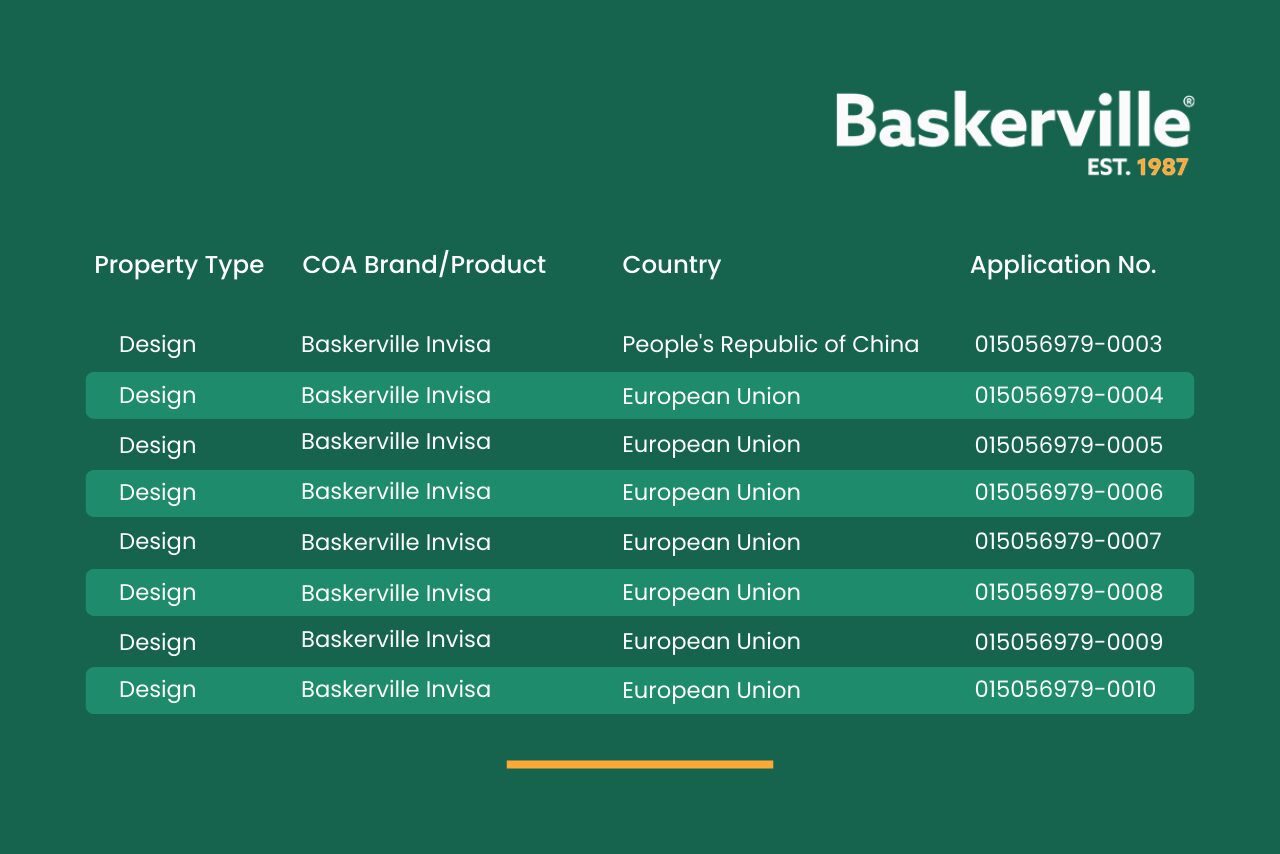This screenshot has width=1280, height=854.
Task: Click the EST. 1987 text under logo
Action: point(1137,167)
